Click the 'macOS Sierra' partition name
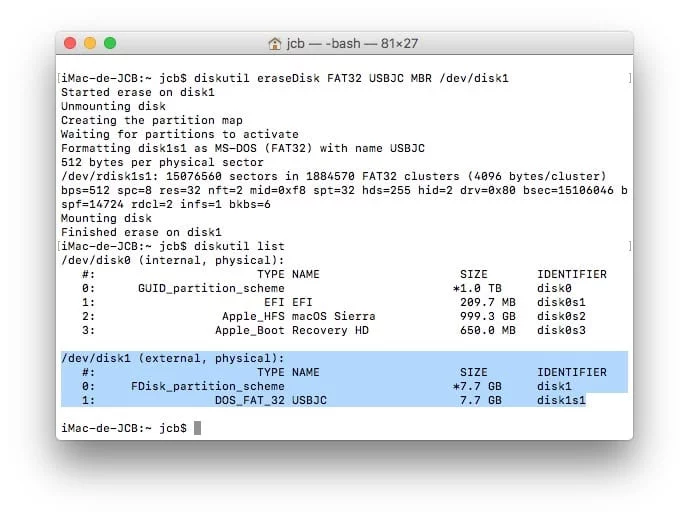 [x=334, y=316]
